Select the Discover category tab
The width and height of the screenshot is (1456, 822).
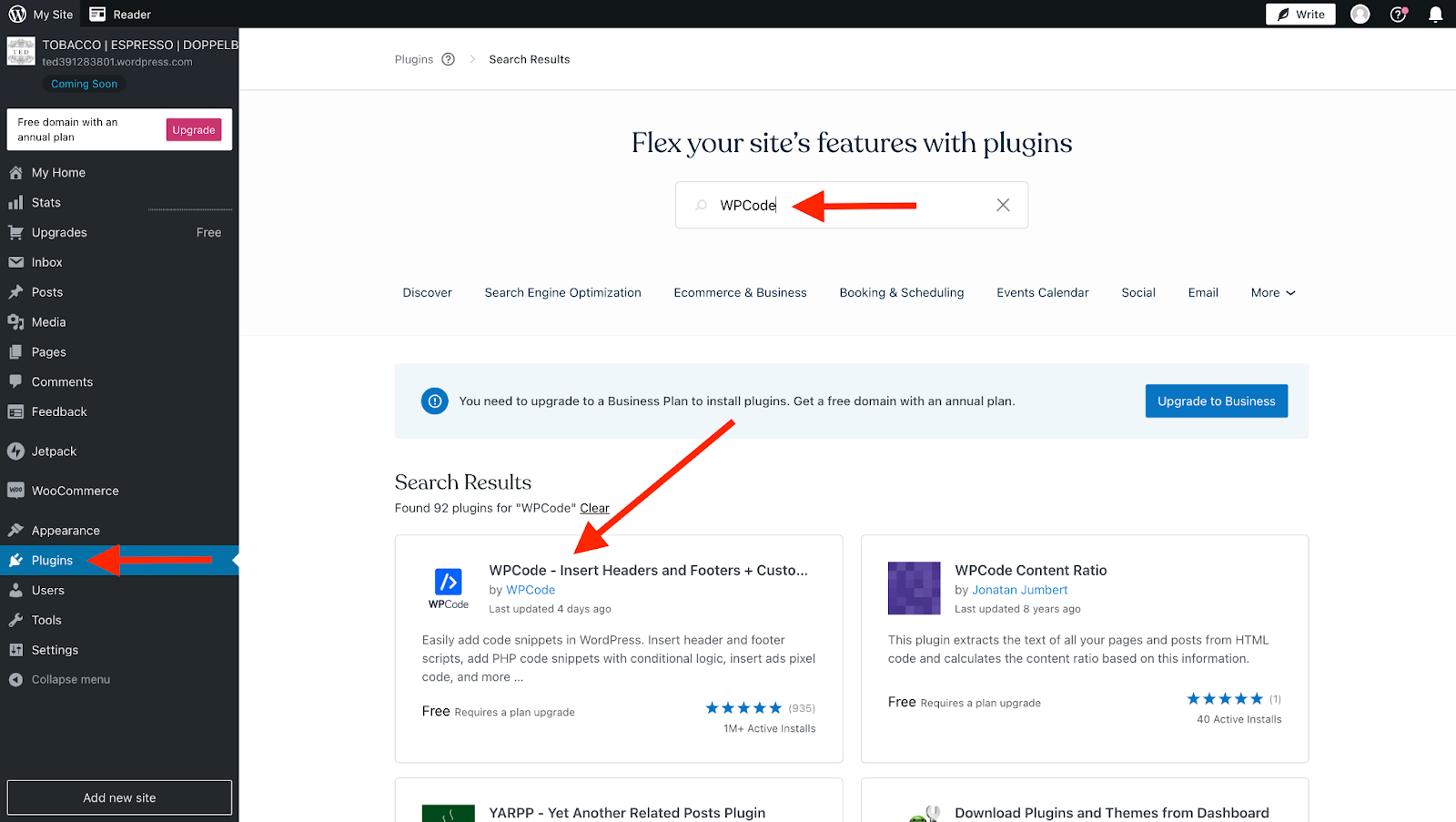click(427, 292)
